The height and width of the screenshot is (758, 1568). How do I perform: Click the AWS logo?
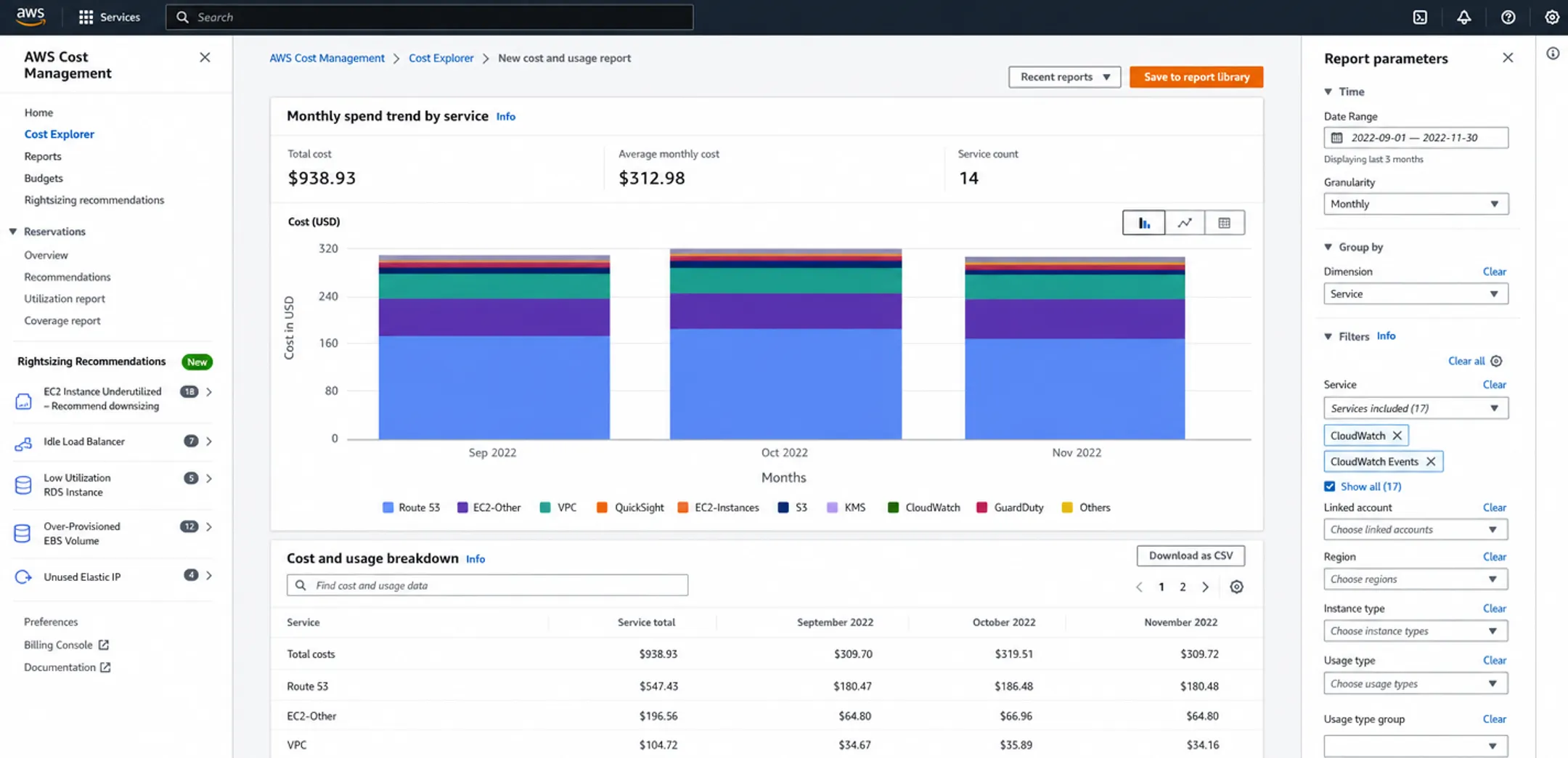[x=30, y=16]
